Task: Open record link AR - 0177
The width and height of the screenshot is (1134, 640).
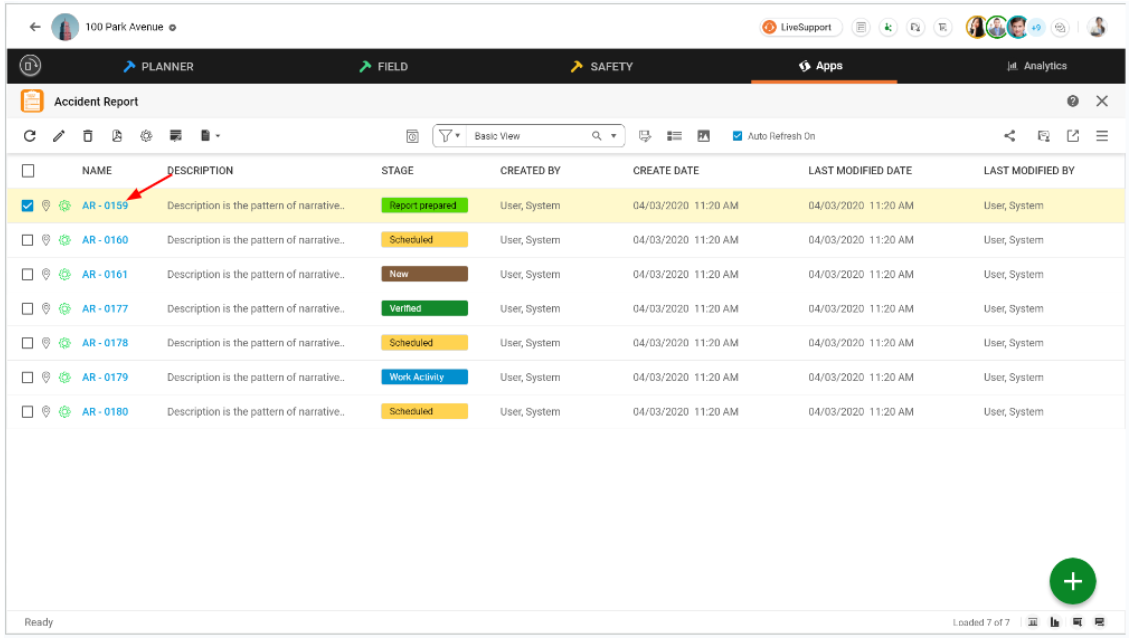Action: coord(105,309)
